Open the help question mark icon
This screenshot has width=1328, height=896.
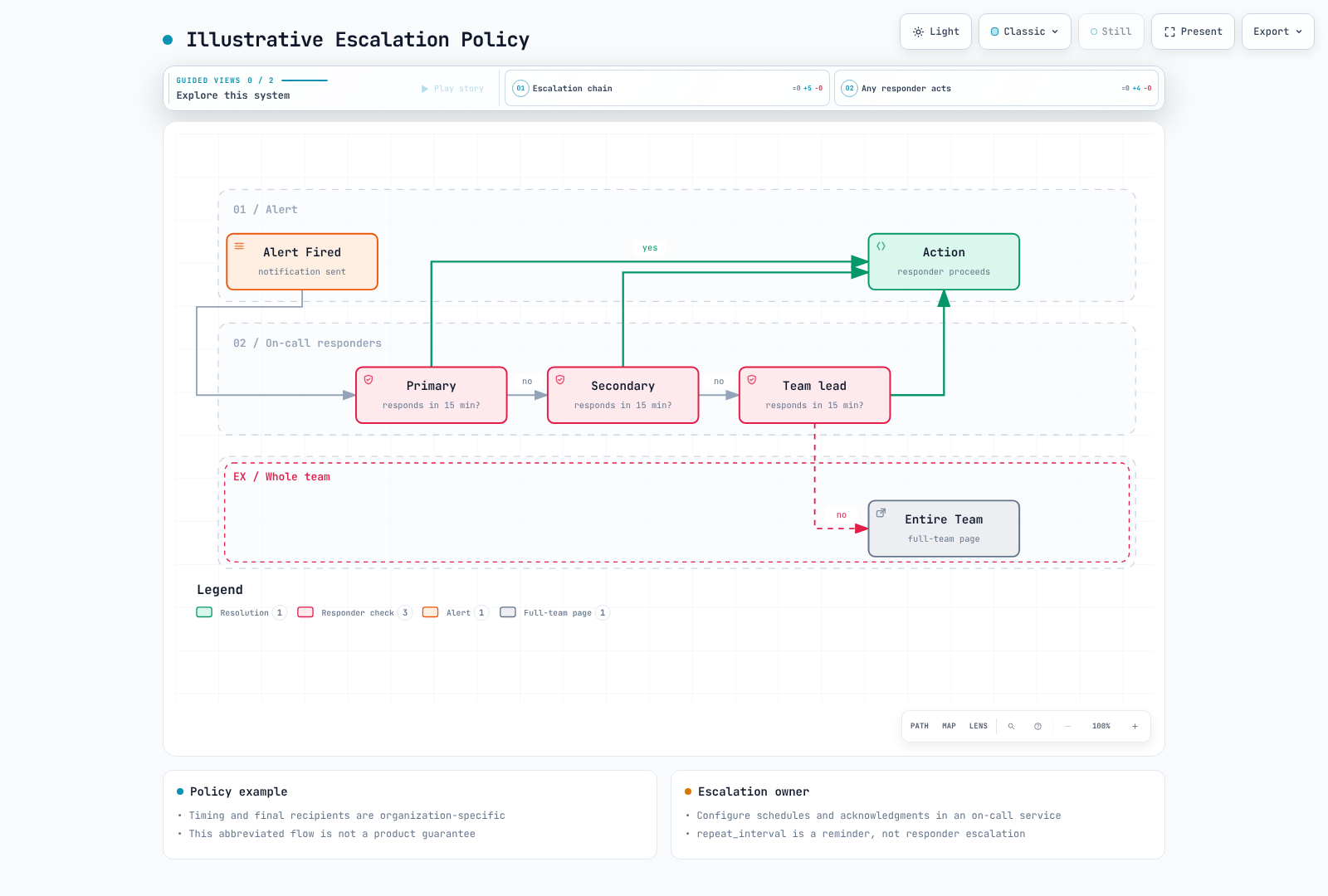[x=1037, y=726]
